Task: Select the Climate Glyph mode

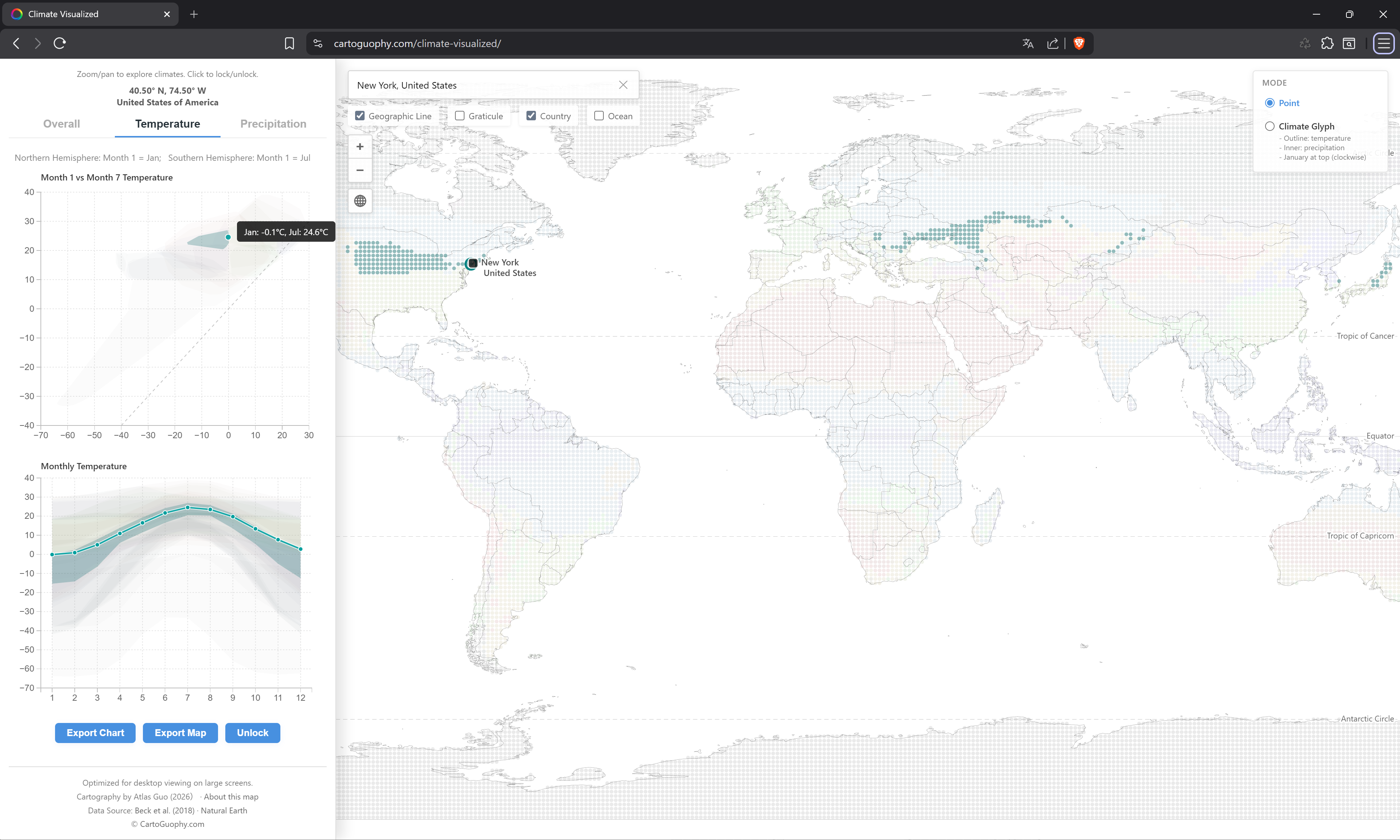Action: (x=1271, y=126)
